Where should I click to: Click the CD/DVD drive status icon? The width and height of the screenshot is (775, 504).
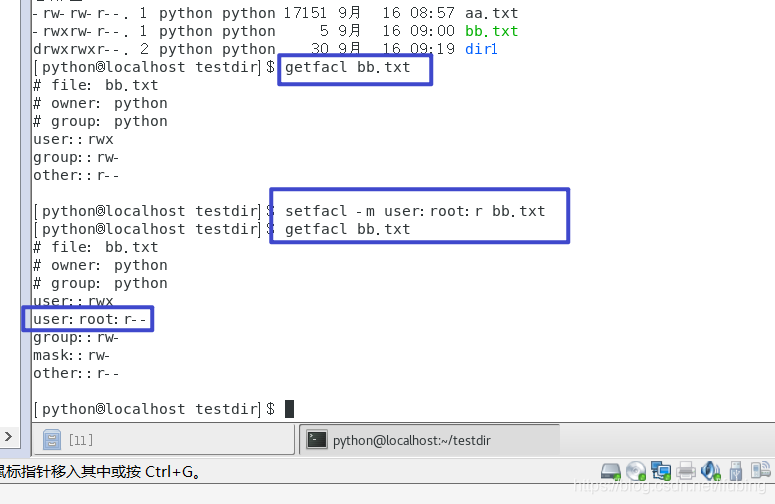click(636, 471)
